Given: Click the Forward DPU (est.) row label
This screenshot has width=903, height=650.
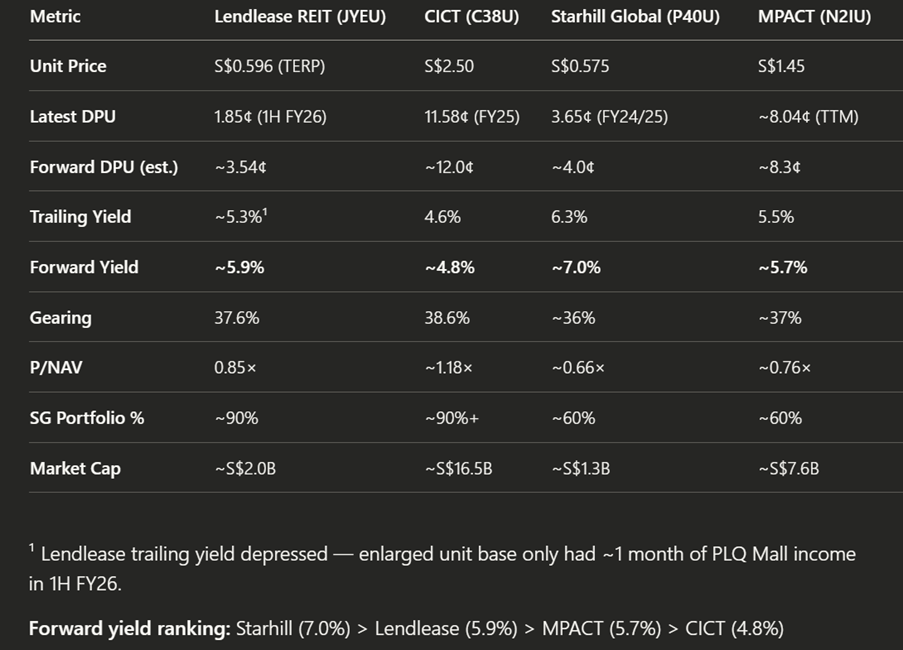Looking at the screenshot, I should tap(103, 167).
